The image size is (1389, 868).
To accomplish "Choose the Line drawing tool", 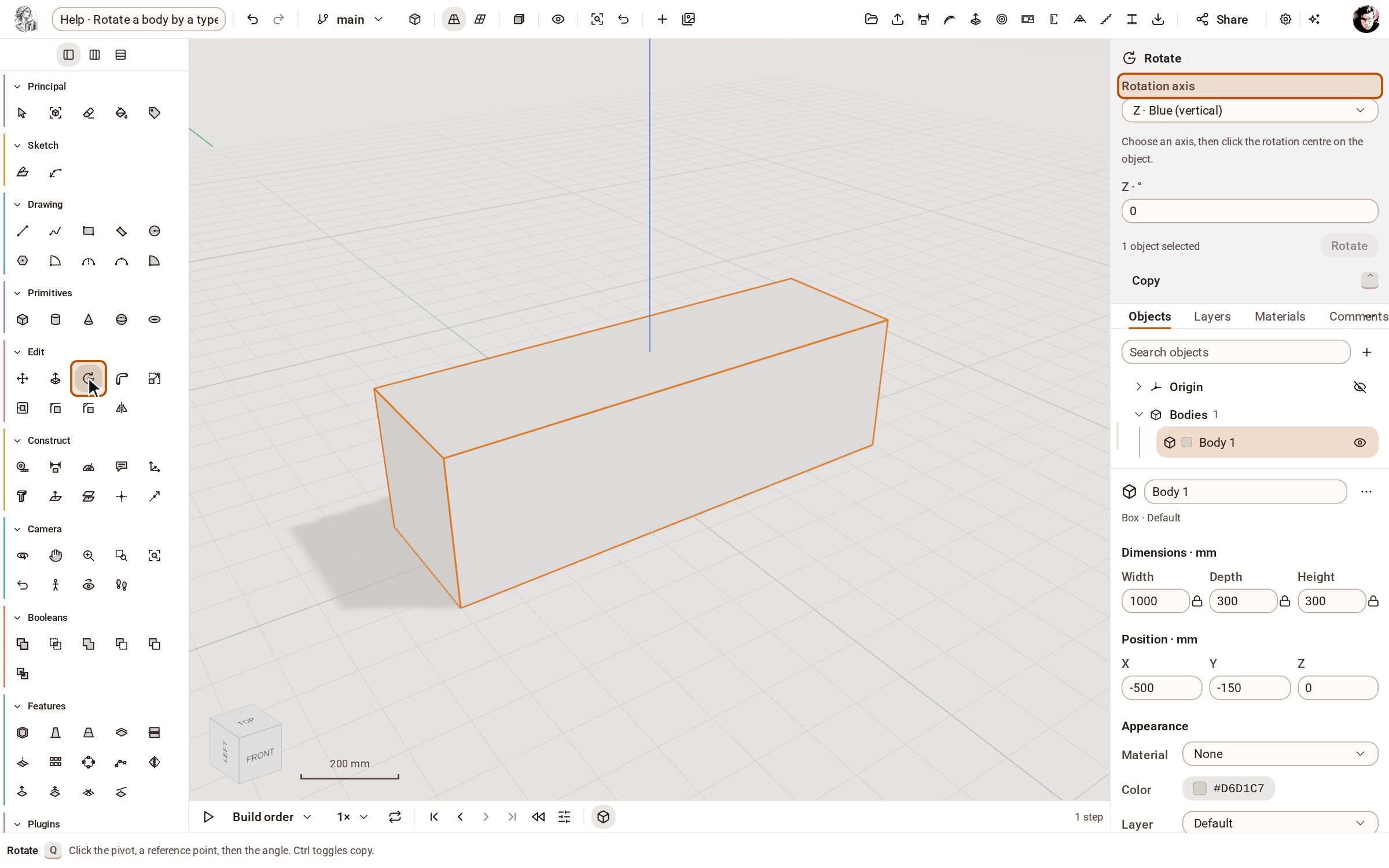I will [x=23, y=231].
